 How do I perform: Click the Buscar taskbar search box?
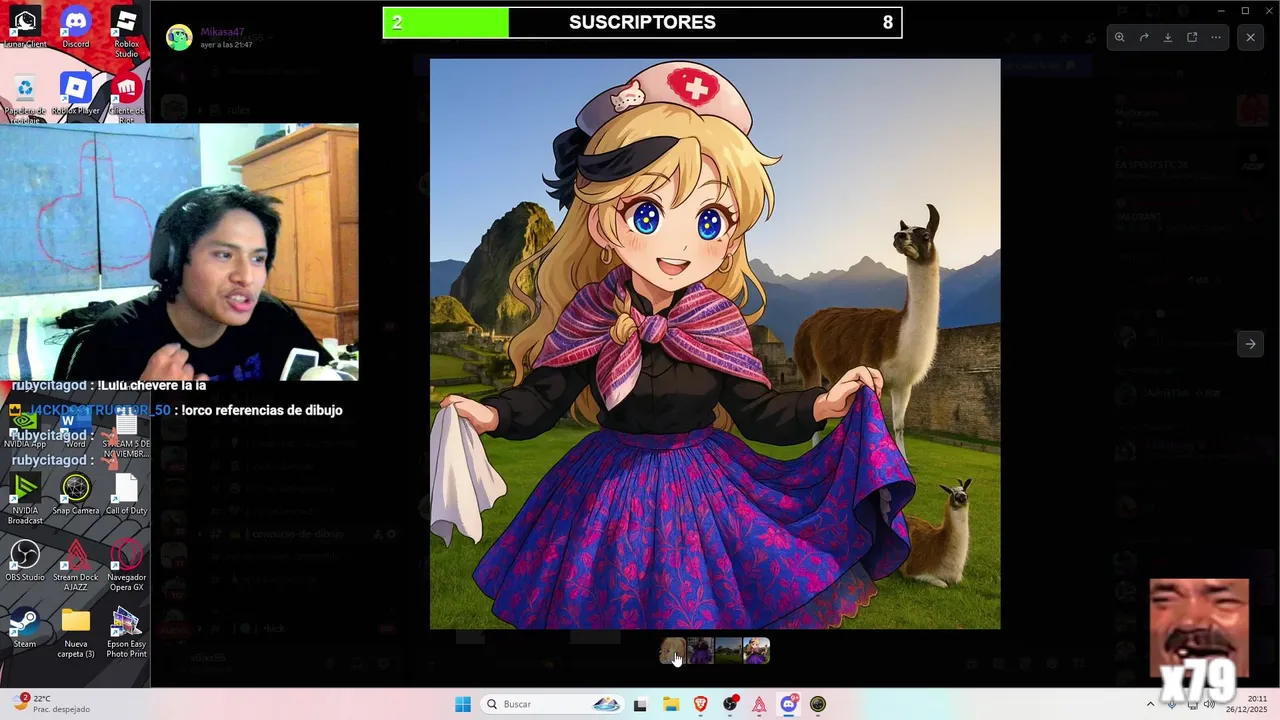(553, 704)
